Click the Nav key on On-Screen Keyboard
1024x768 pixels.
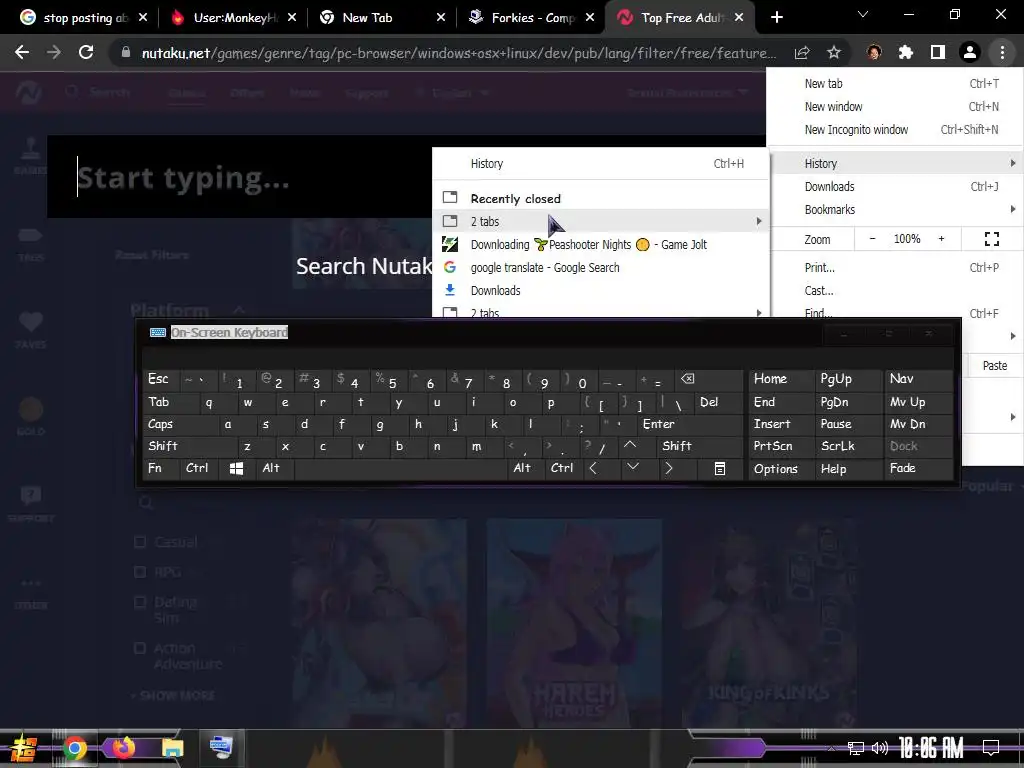point(917,379)
